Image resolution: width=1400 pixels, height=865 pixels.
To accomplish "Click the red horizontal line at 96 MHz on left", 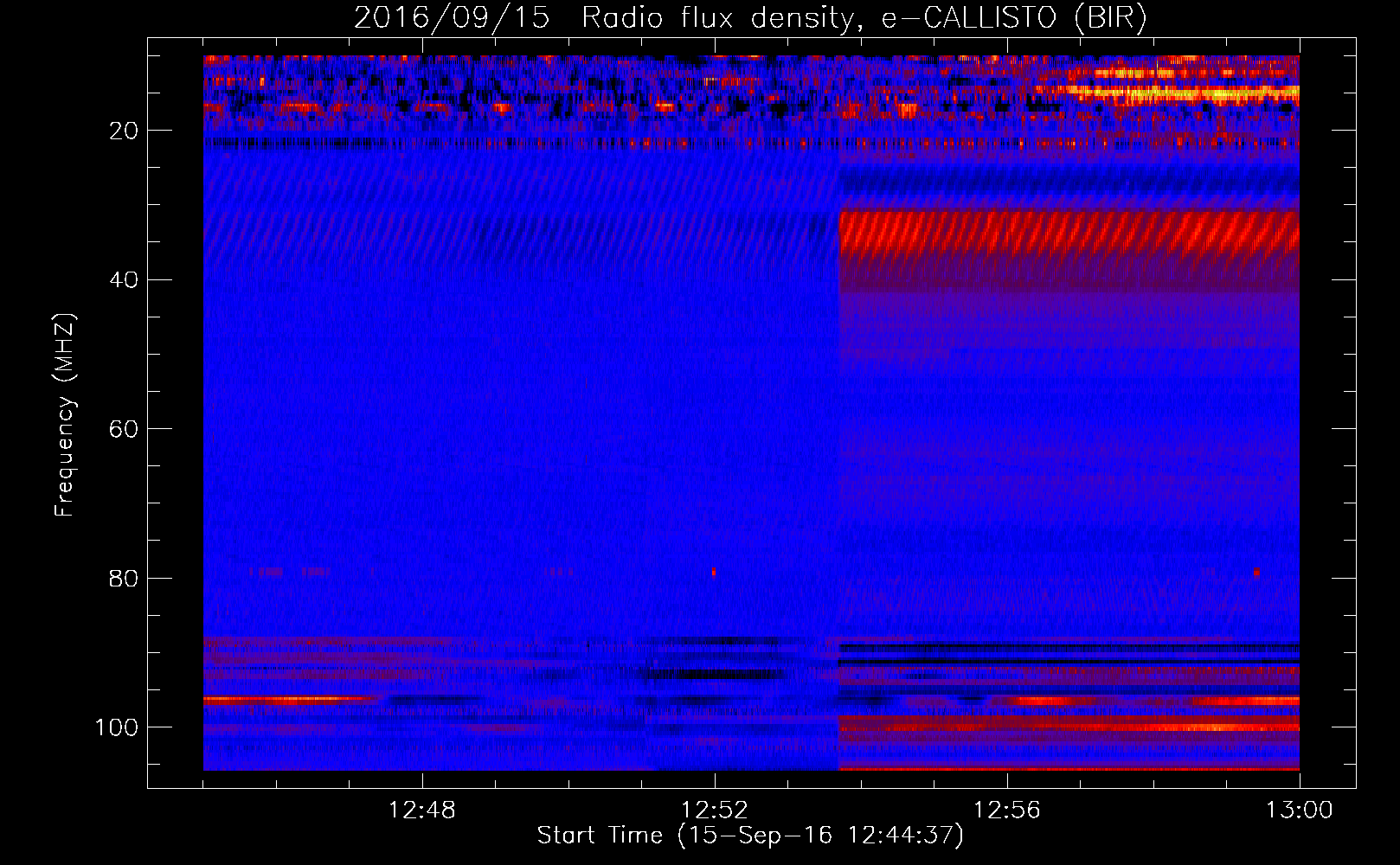I will click(292, 699).
